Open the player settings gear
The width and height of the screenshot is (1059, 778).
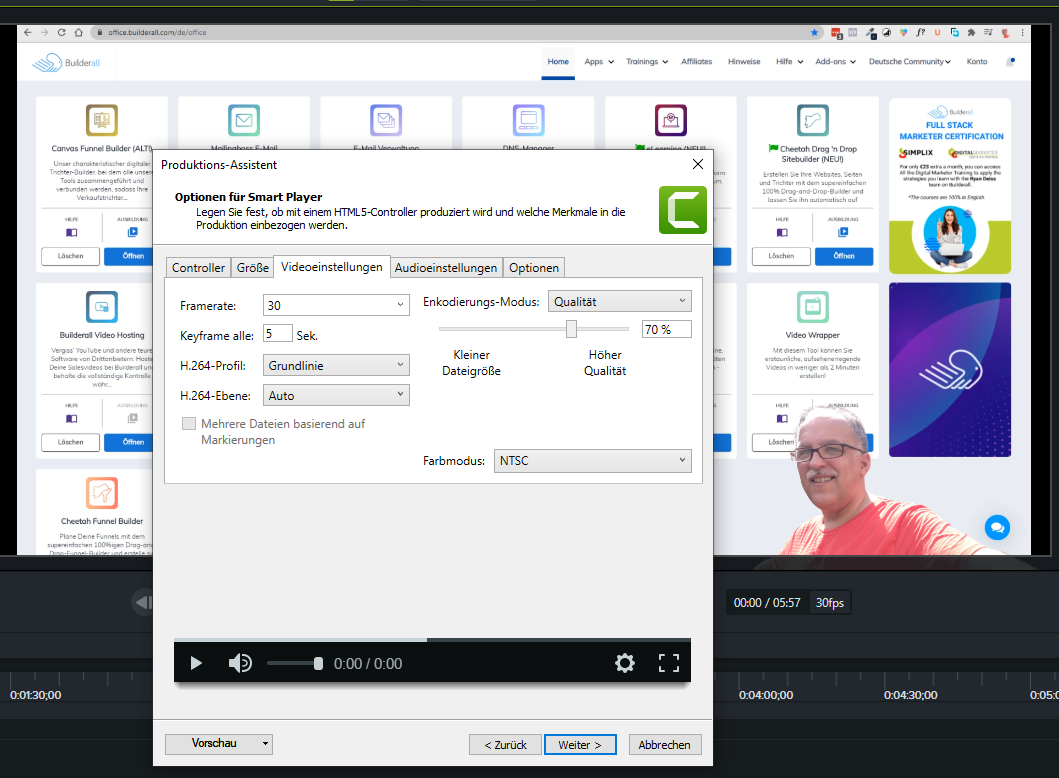(625, 663)
